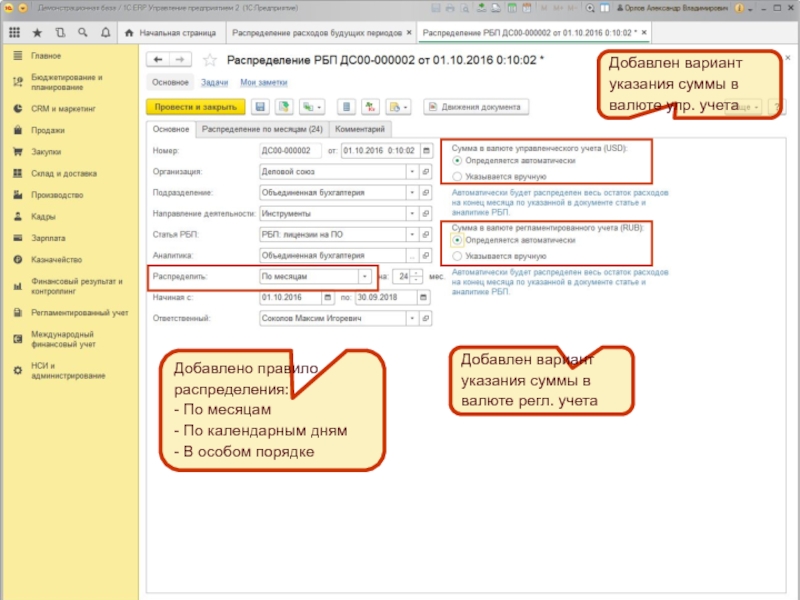
Task: Add document to favorites with star outline
Action: (210, 60)
